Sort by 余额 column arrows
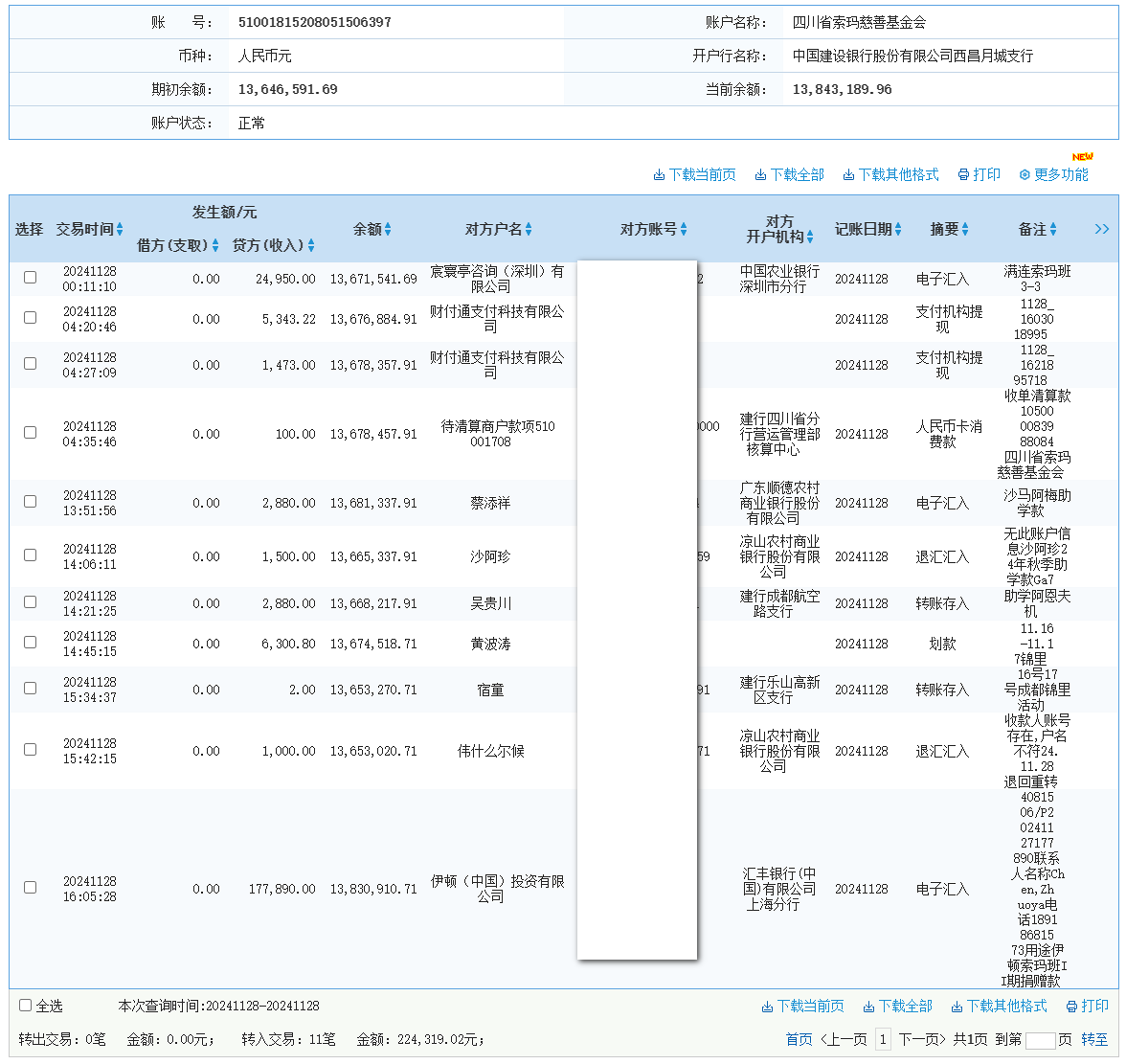This screenshot has height=1064, width=1126. (388, 229)
